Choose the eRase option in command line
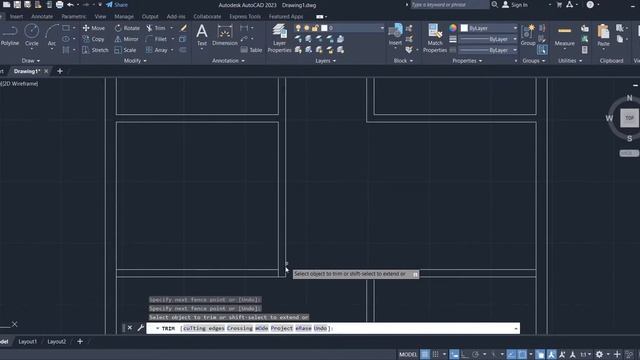The image size is (640, 360). [x=303, y=328]
